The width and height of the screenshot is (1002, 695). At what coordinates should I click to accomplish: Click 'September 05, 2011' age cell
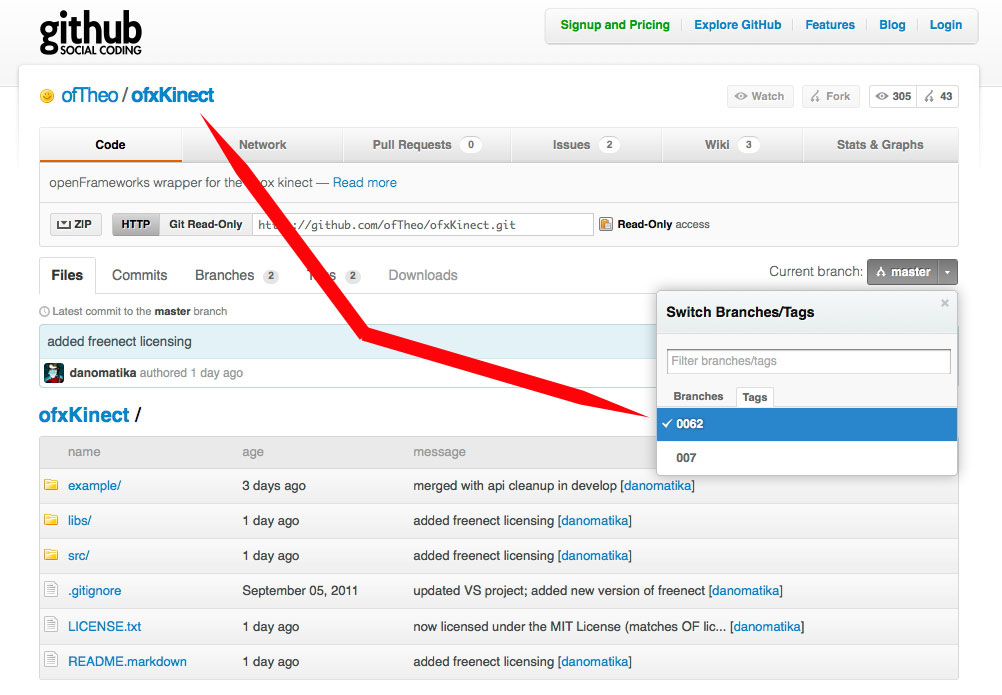300,591
